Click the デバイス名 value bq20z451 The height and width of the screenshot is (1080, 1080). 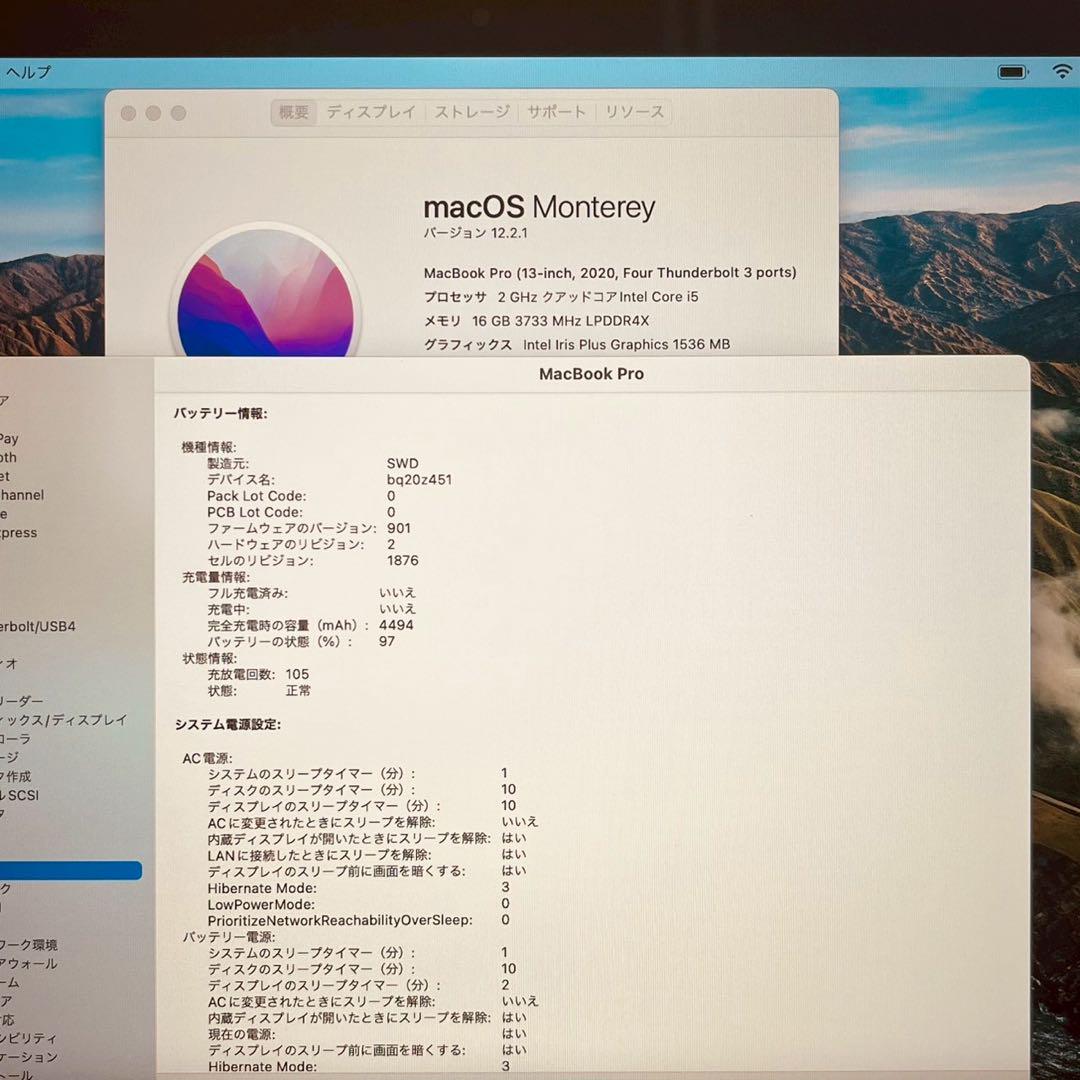coord(419,479)
